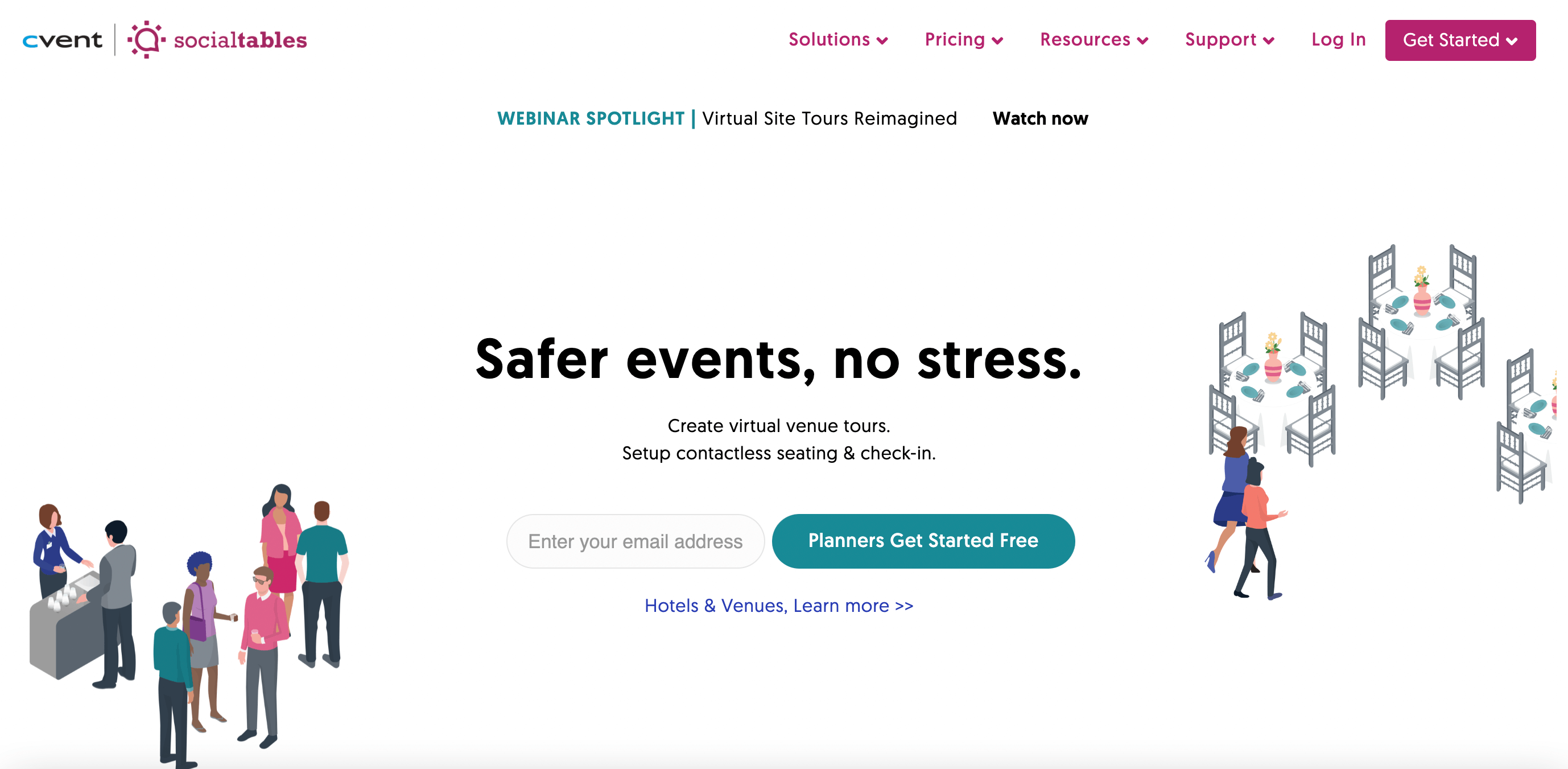Click the Log In menu item
Screen dimensions: 1568x769
coord(1339,40)
